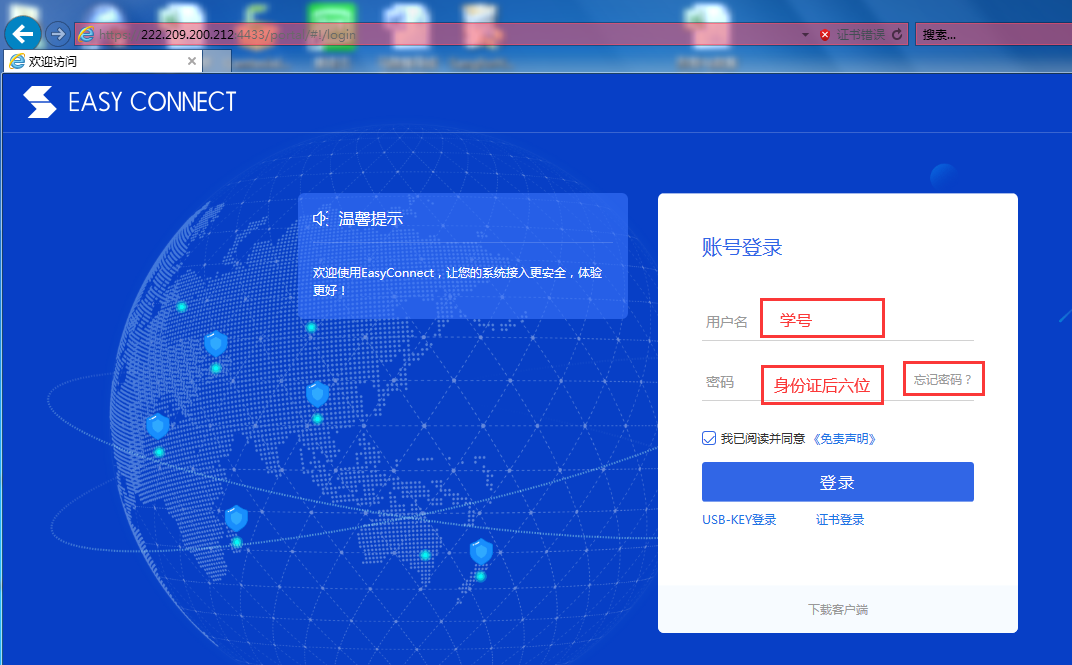Close the 欢迎访问 tab
Screen dimensions: 1072x665
click(x=191, y=61)
